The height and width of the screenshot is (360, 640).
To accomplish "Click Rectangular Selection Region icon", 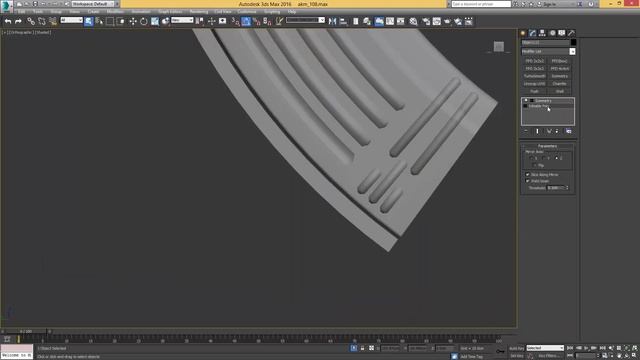I will click(x=110, y=21).
